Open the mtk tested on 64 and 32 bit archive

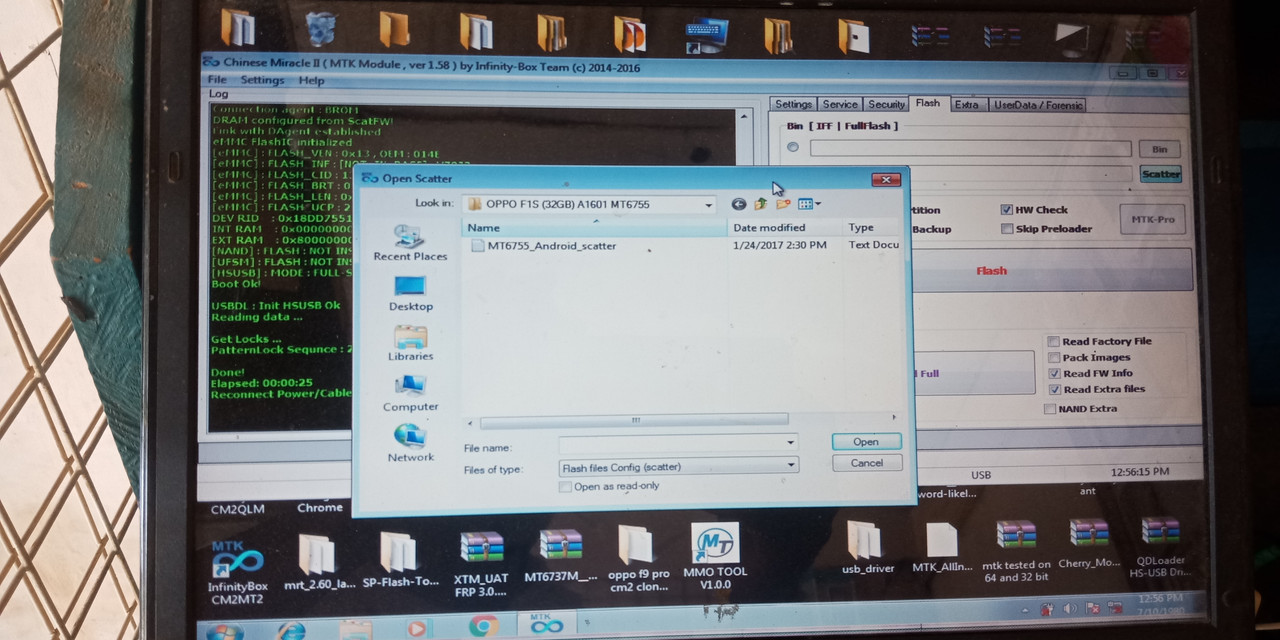tap(1016, 551)
